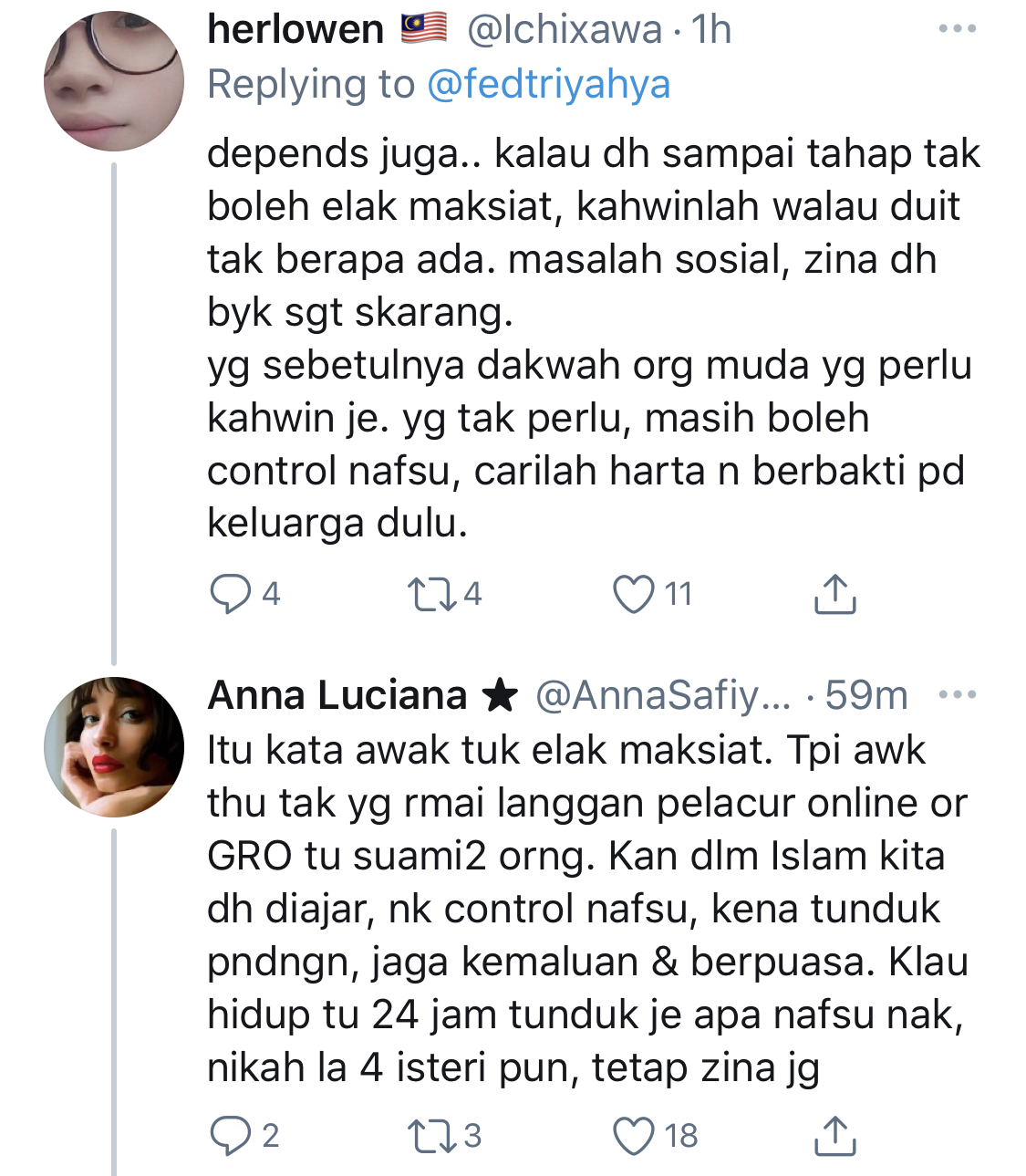Click the Anna Luciana display name
1026x1176 pixels.
(337, 695)
